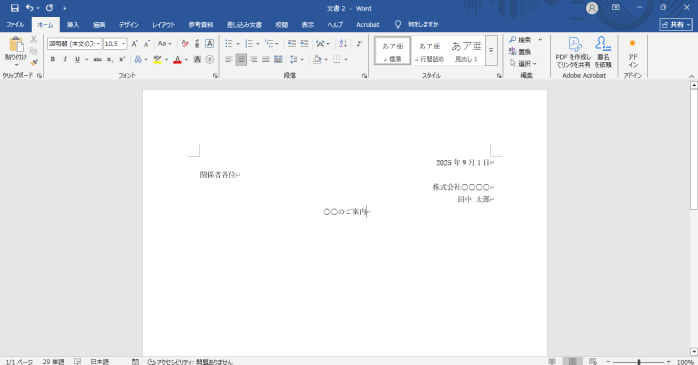Viewport: 698px width, 365px height.
Task: Switch to the Insert (挿入) tab
Action: pyautogui.click(x=73, y=24)
